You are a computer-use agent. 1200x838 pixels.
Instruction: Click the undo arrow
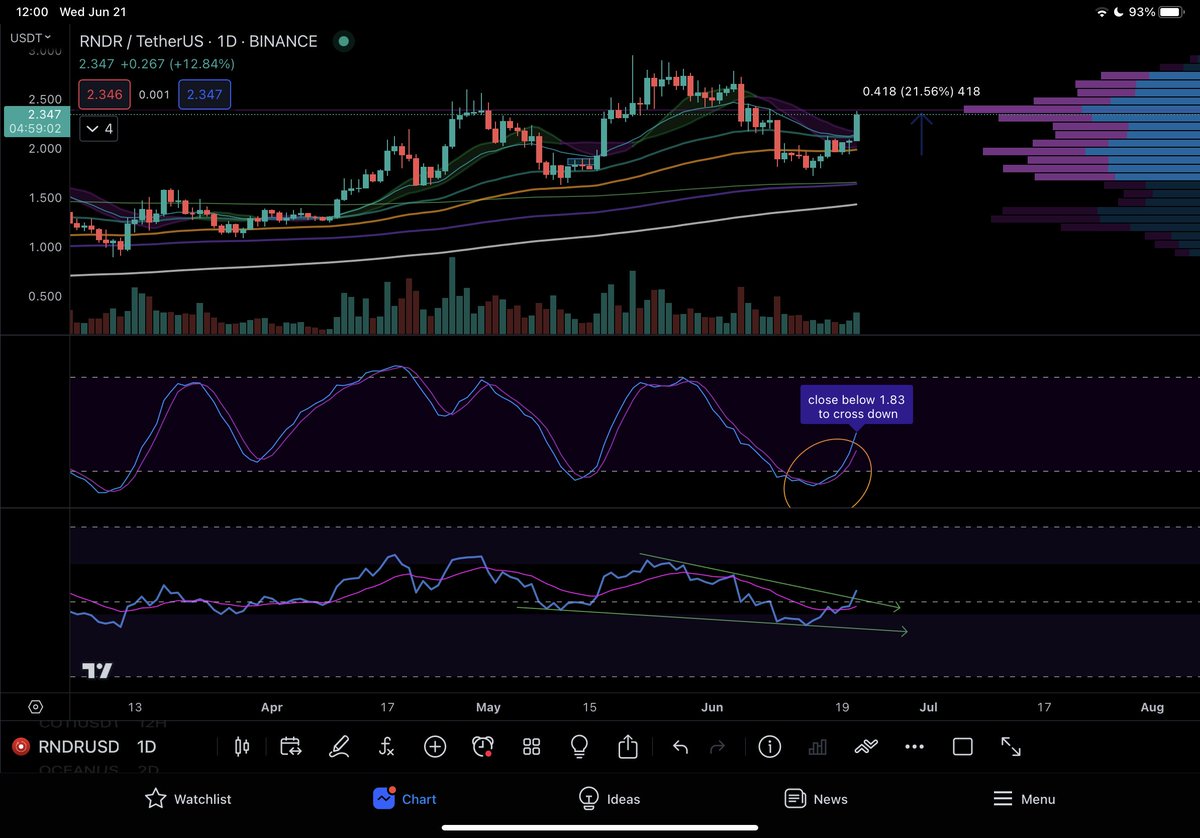[680, 746]
